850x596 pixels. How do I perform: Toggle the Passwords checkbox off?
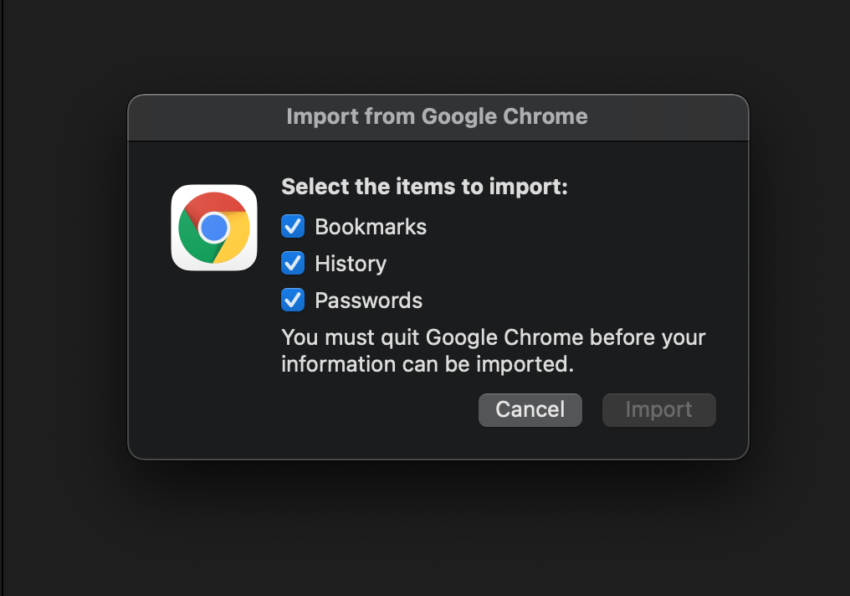point(293,300)
